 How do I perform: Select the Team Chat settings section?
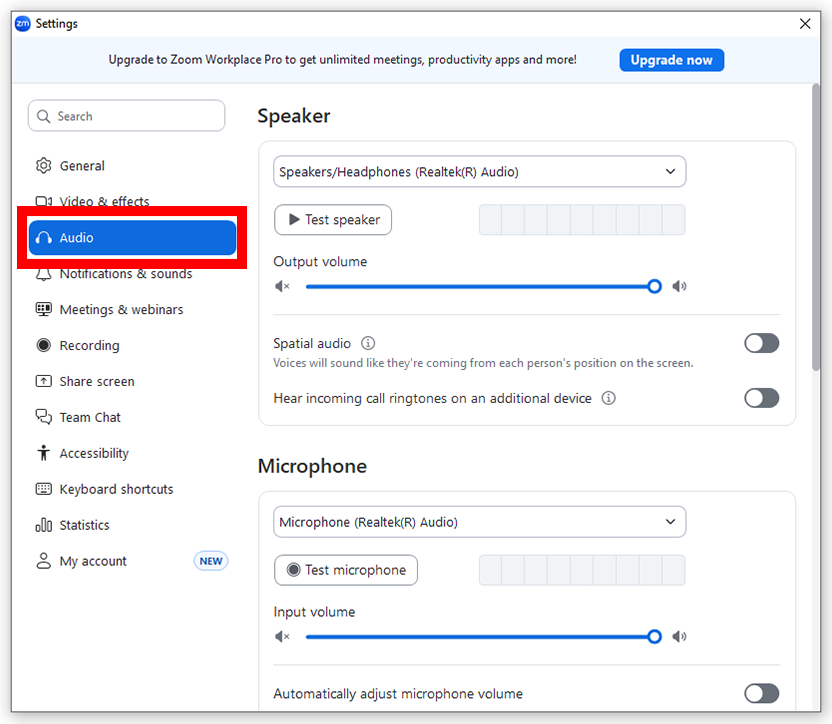click(89, 417)
